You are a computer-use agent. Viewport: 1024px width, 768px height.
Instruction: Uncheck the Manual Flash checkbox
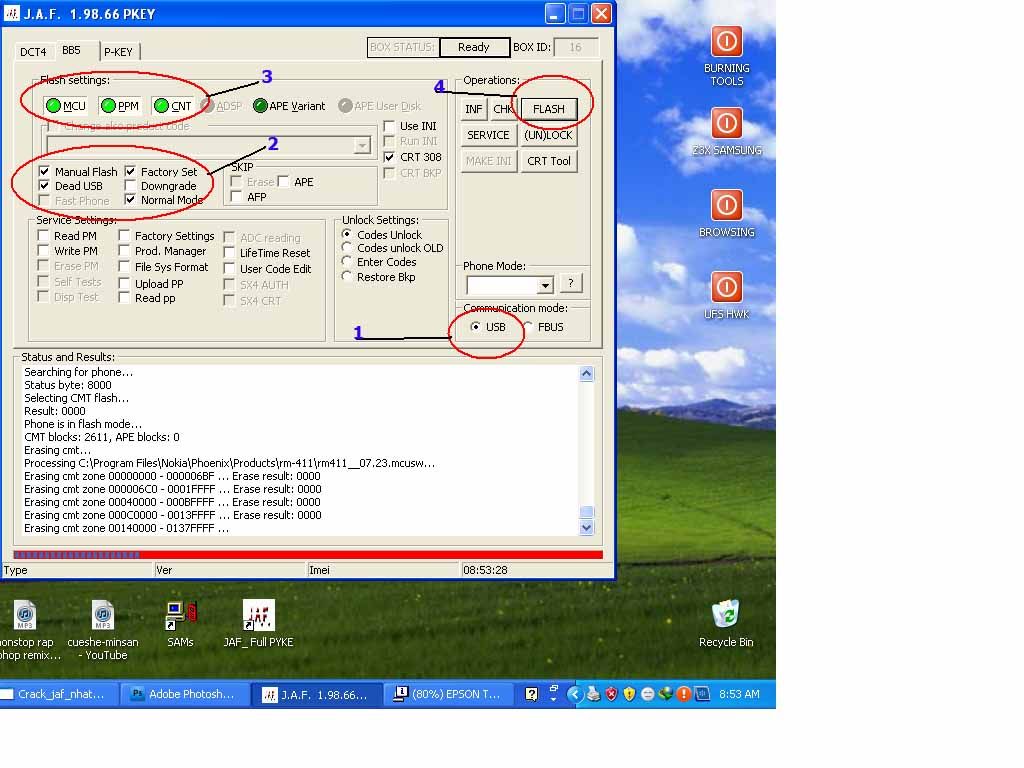44,172
